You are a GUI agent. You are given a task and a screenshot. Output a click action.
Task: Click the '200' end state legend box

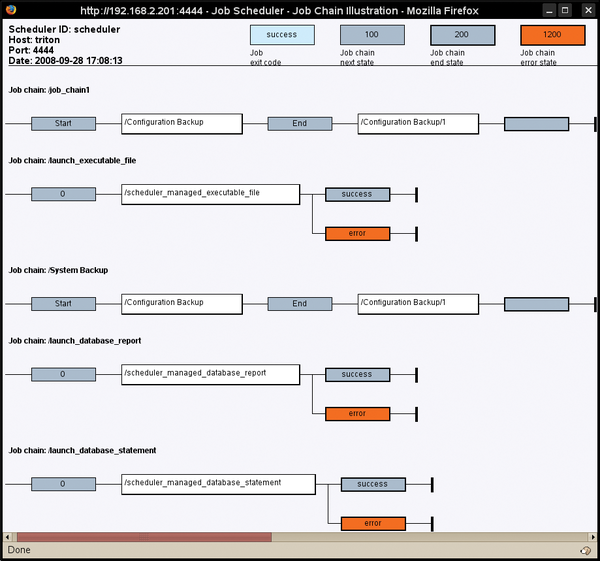pos(463,35)
